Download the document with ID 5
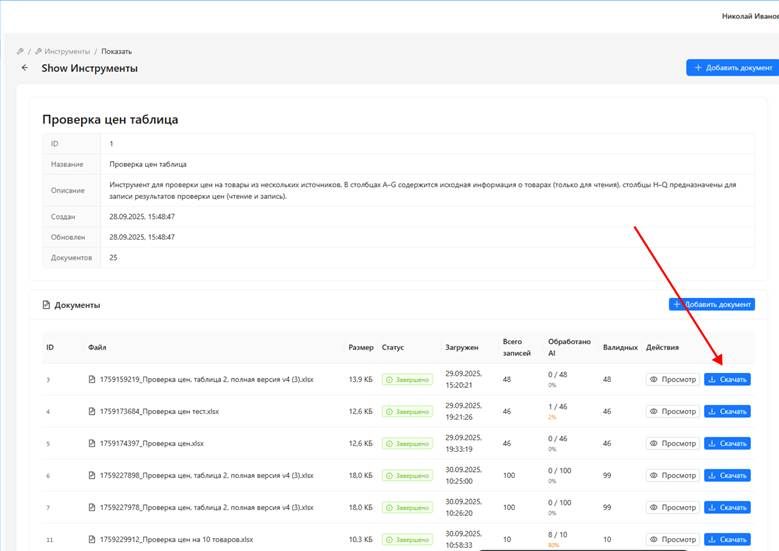779x551 pixels. click(x=727, y=443)
